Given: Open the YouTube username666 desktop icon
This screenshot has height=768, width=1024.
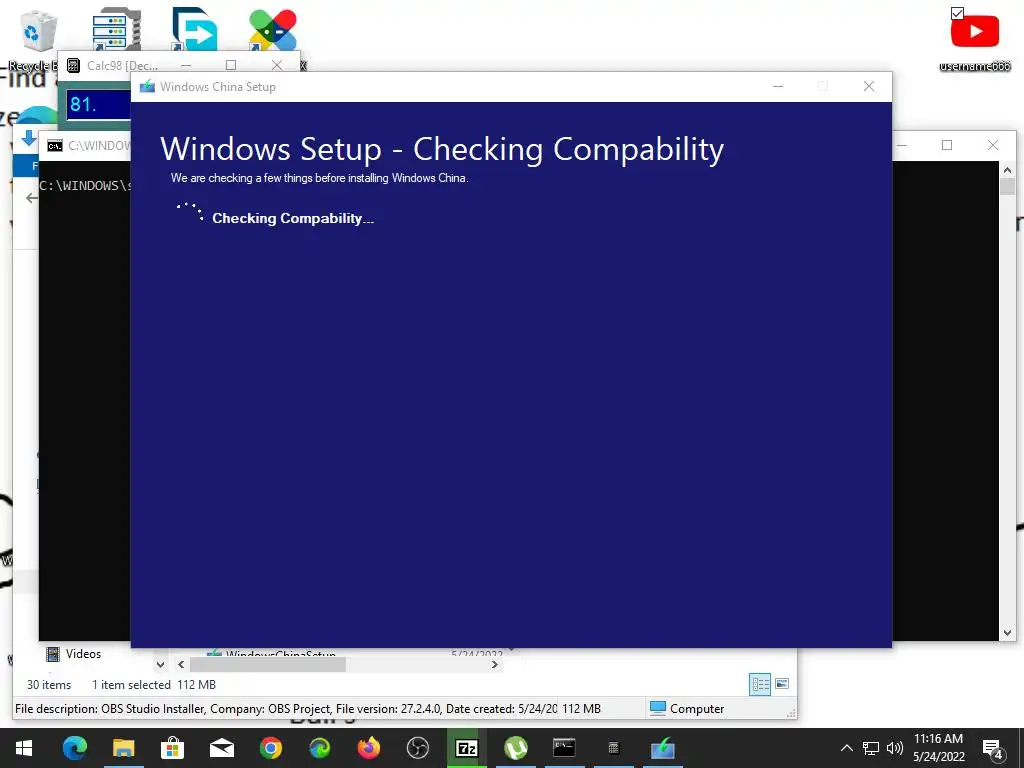Looking at the screenshot, I should click(x=974, y=39).
